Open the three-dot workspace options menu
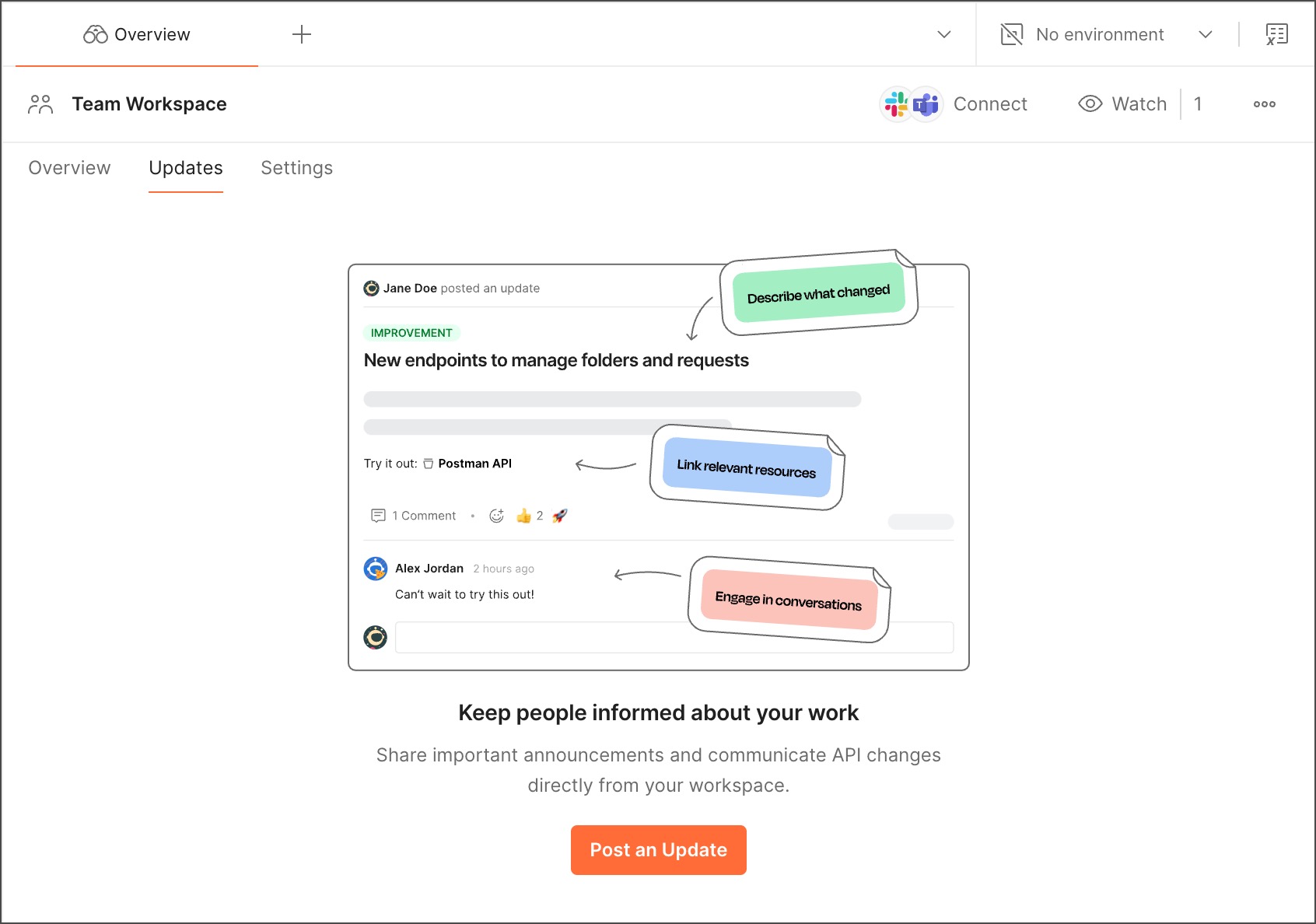 pos(1264,104)
